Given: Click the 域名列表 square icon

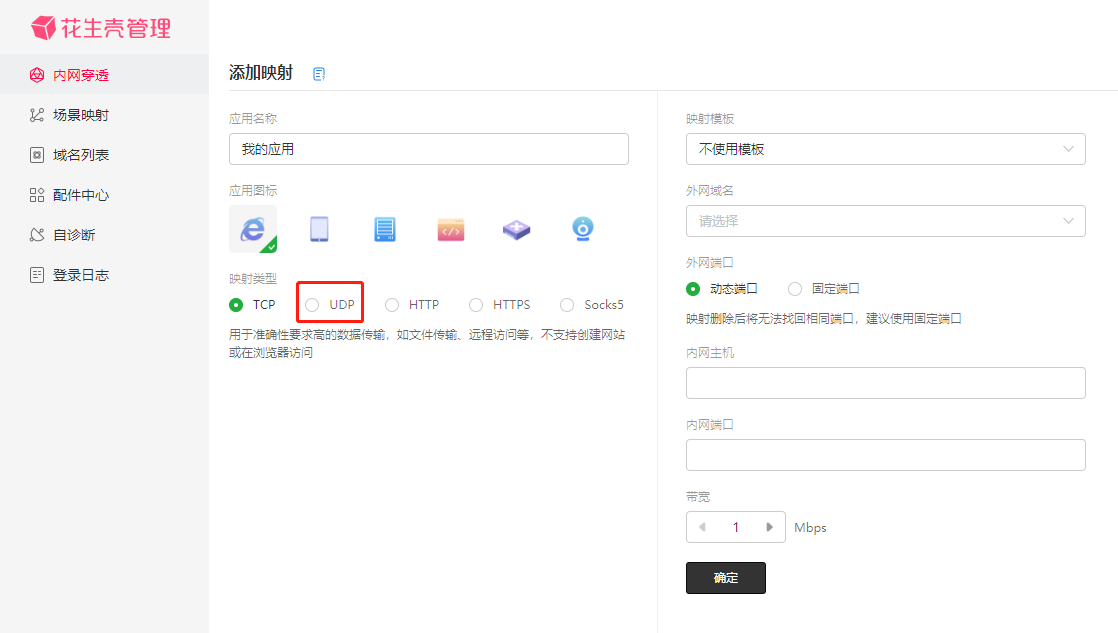Looking at the screenshot, I should 36,155.
